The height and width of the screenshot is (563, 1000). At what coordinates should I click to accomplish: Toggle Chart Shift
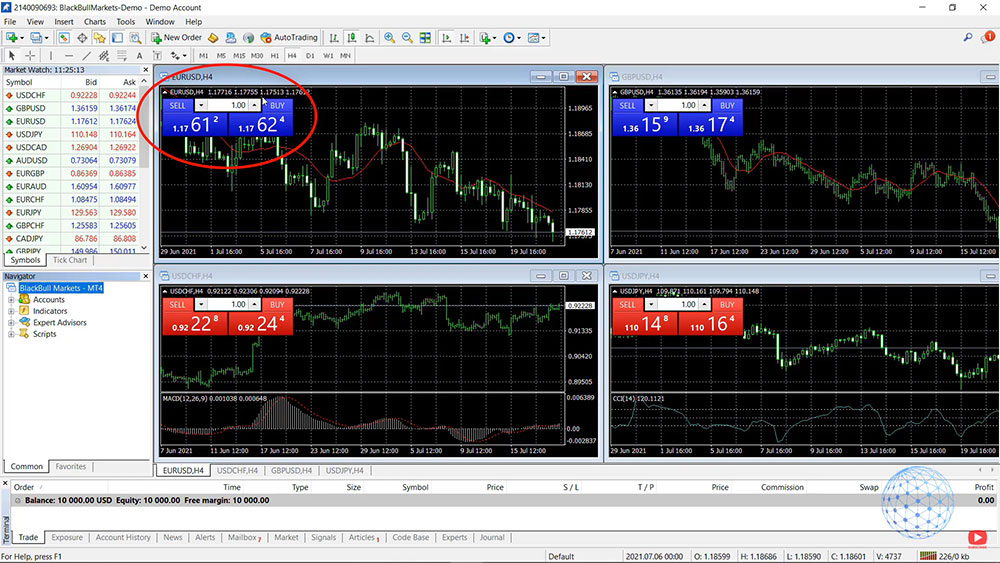click(464, 38)
